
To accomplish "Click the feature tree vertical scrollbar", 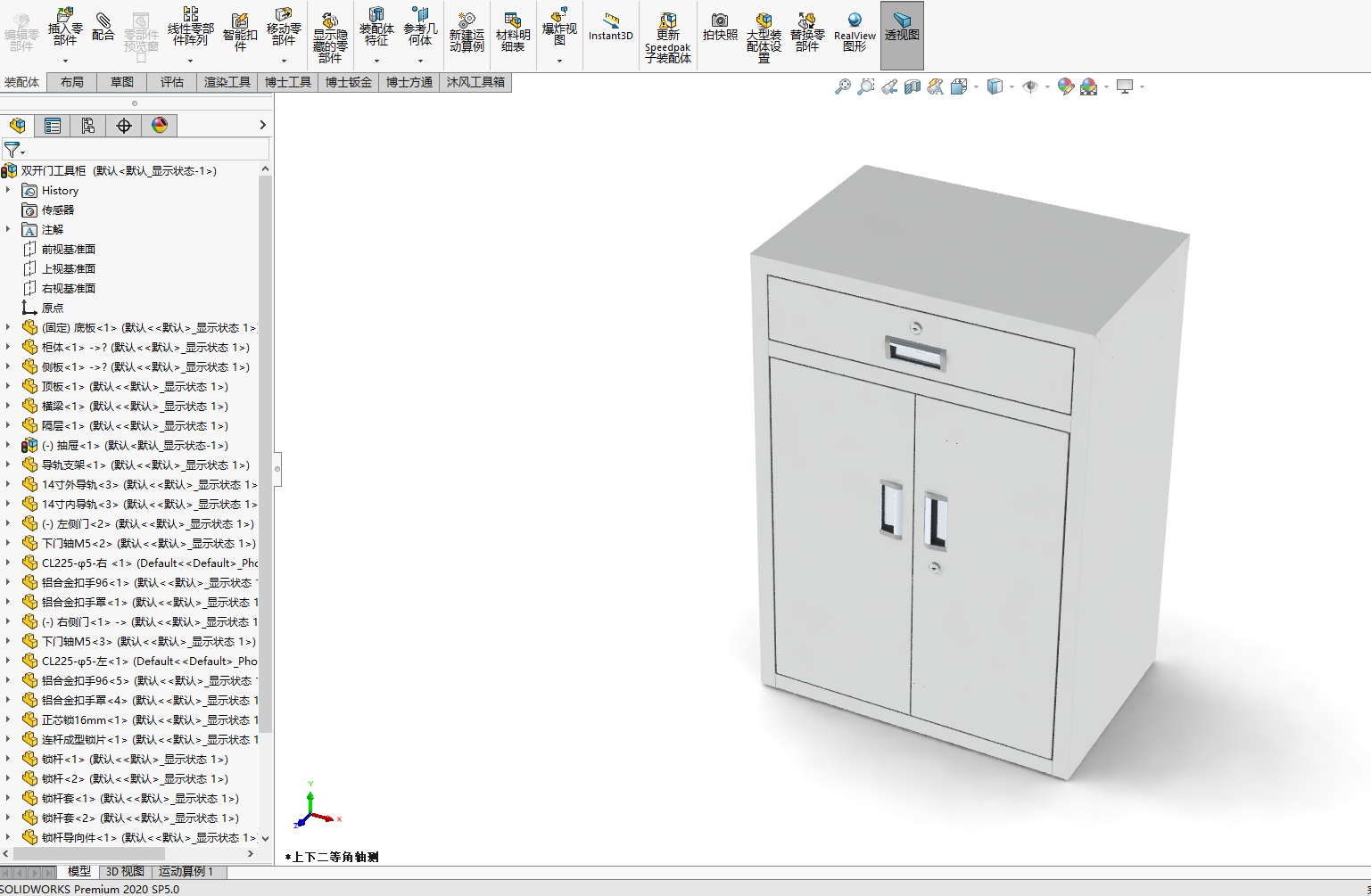I will [x=265, y=455].
